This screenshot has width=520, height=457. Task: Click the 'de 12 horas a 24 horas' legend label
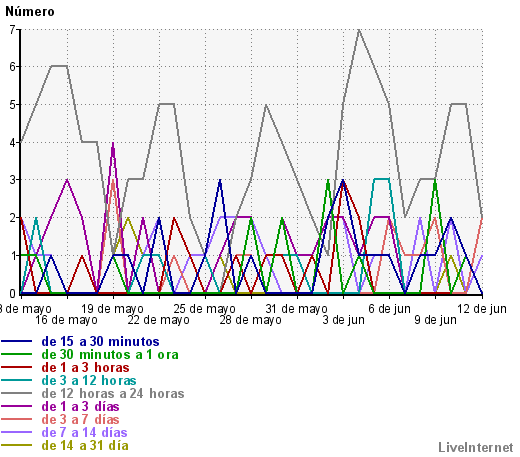pos(113,394)
